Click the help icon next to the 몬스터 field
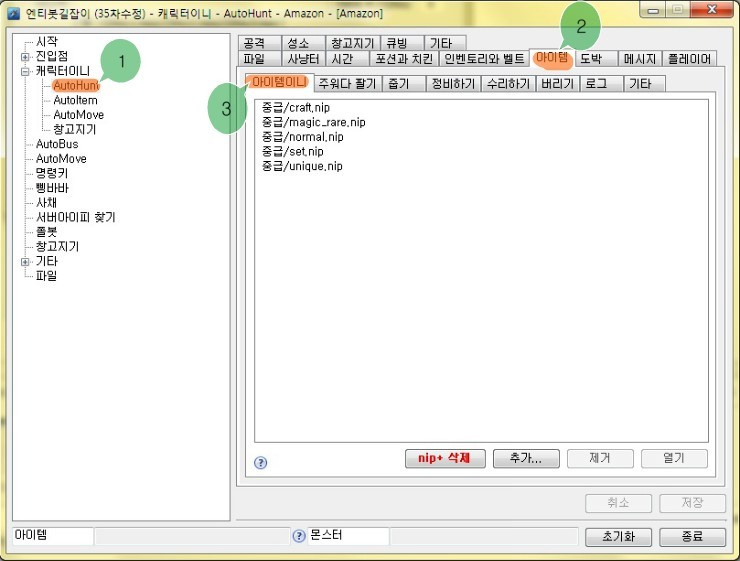Viewport: 740px width, 561px height. point(299,536)
